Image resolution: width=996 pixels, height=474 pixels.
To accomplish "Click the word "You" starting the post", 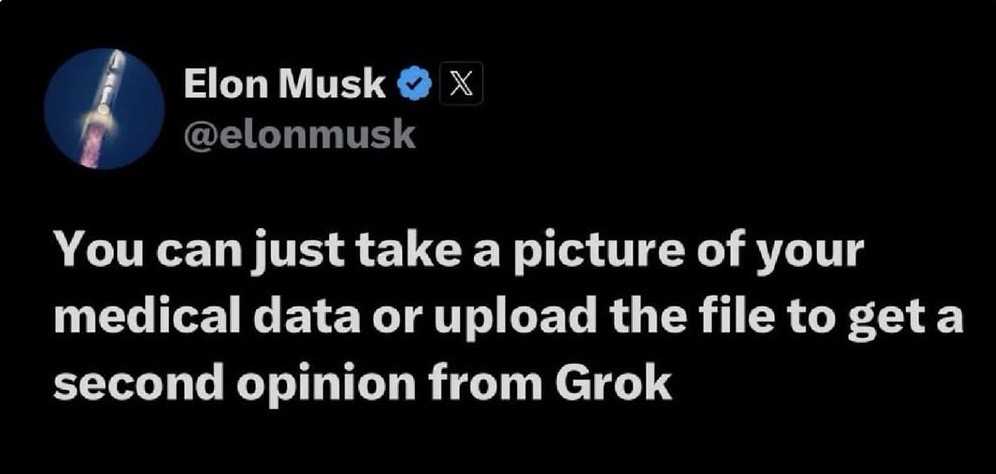I will coord(94,250).
